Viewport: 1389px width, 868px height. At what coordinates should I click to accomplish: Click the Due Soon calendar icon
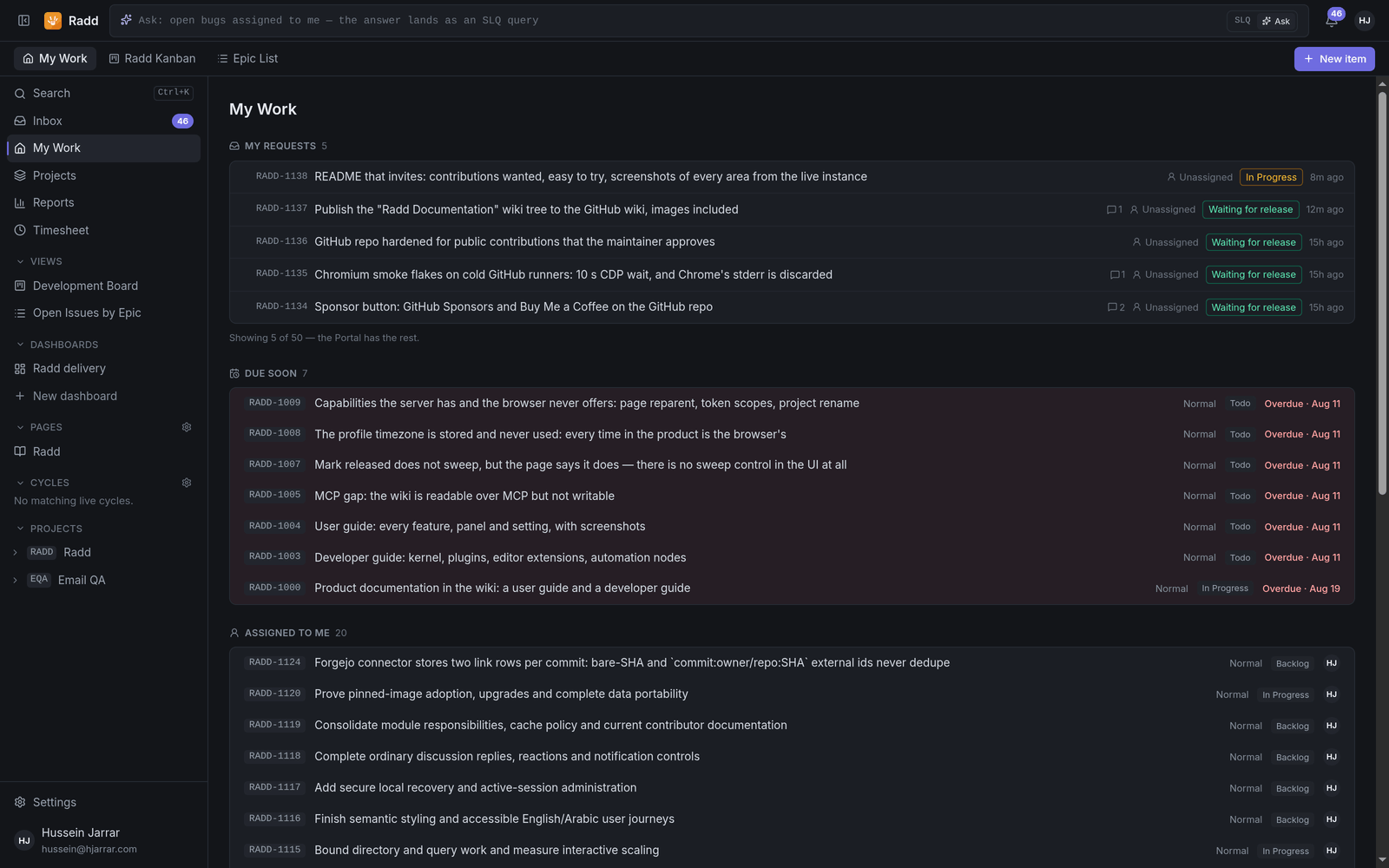234,373
